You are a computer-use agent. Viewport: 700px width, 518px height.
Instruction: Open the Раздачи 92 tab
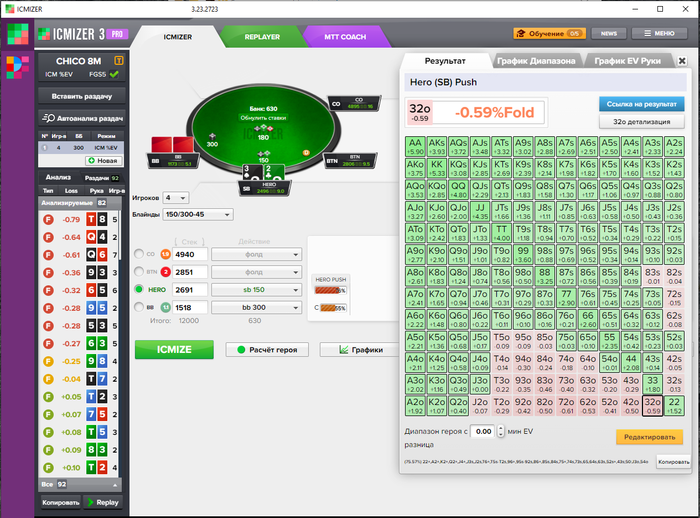[x=101, y=178]
